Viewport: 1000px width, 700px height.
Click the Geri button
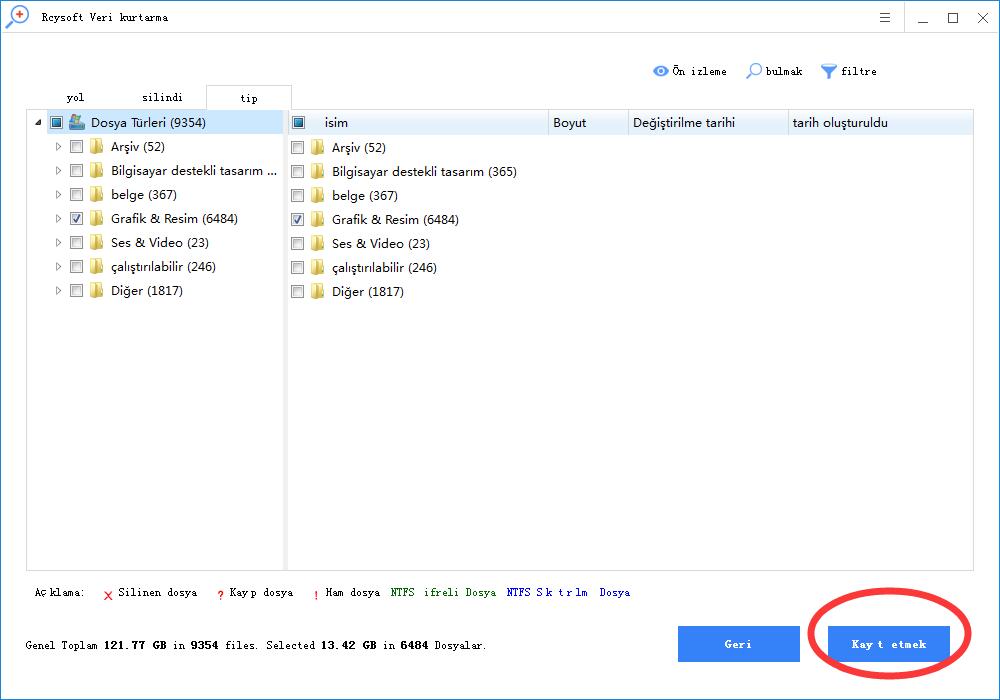tap(739, 644)
